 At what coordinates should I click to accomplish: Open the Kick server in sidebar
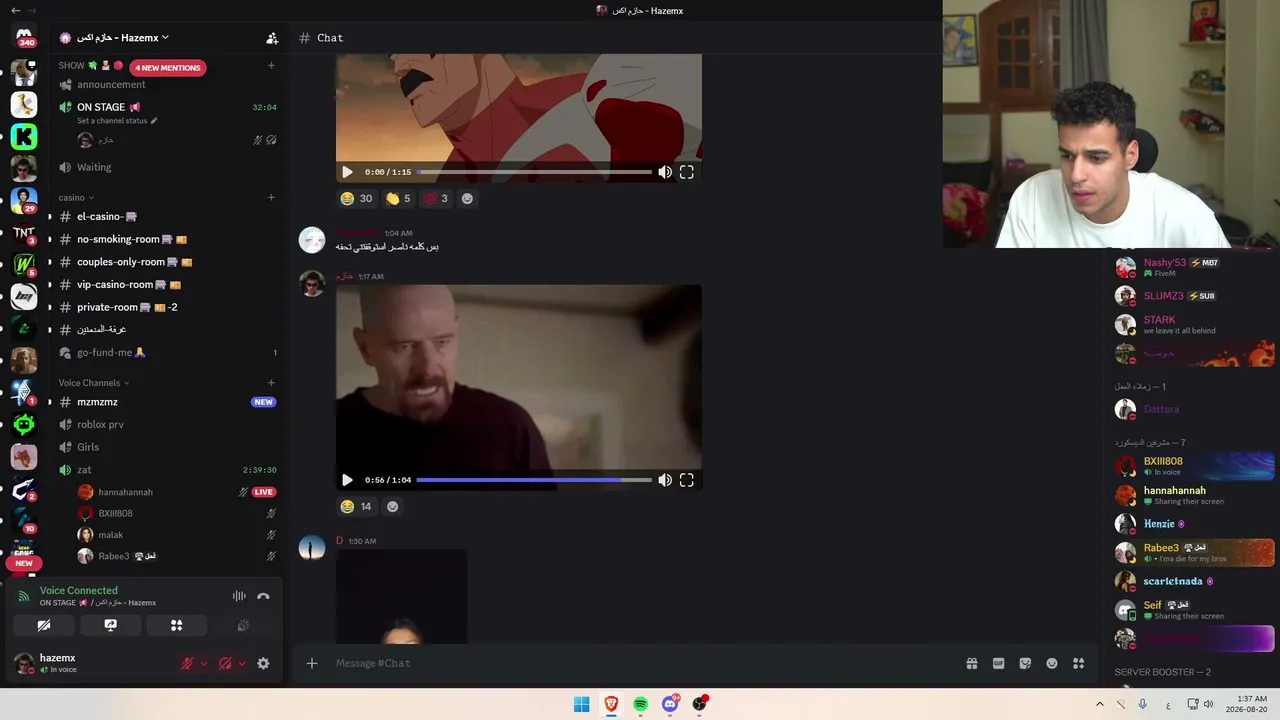(24, 136)
